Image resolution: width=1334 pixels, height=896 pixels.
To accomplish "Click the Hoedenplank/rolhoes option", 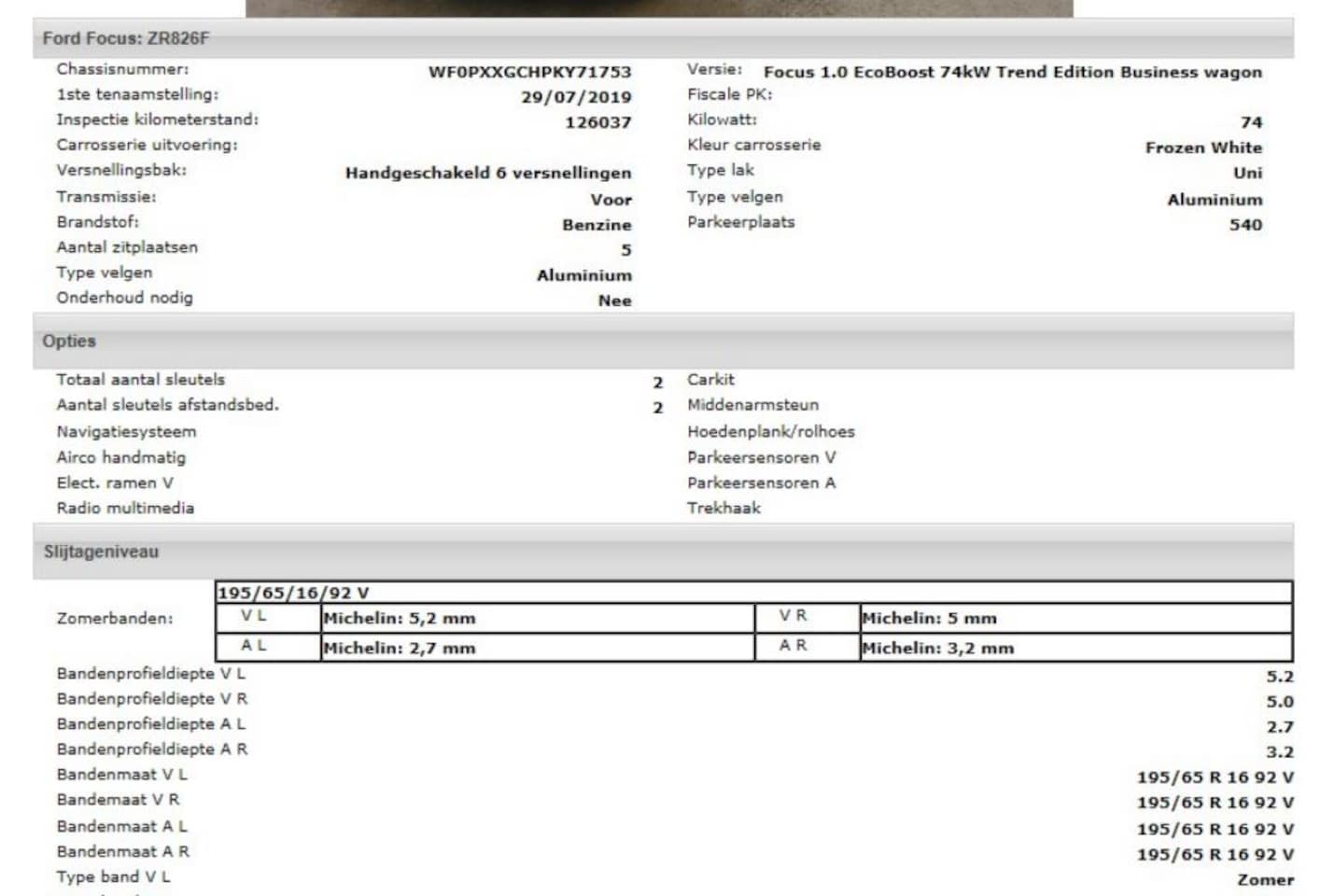I will pyautogui.click(x=770, y=431).
